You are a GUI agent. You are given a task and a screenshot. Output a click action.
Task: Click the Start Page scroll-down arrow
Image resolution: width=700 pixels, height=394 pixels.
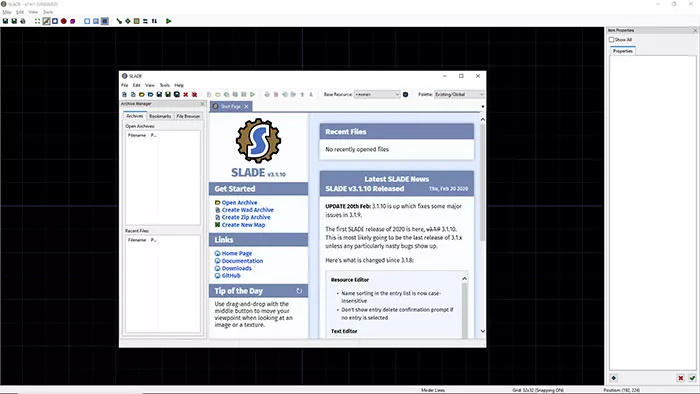click(482, 331)
